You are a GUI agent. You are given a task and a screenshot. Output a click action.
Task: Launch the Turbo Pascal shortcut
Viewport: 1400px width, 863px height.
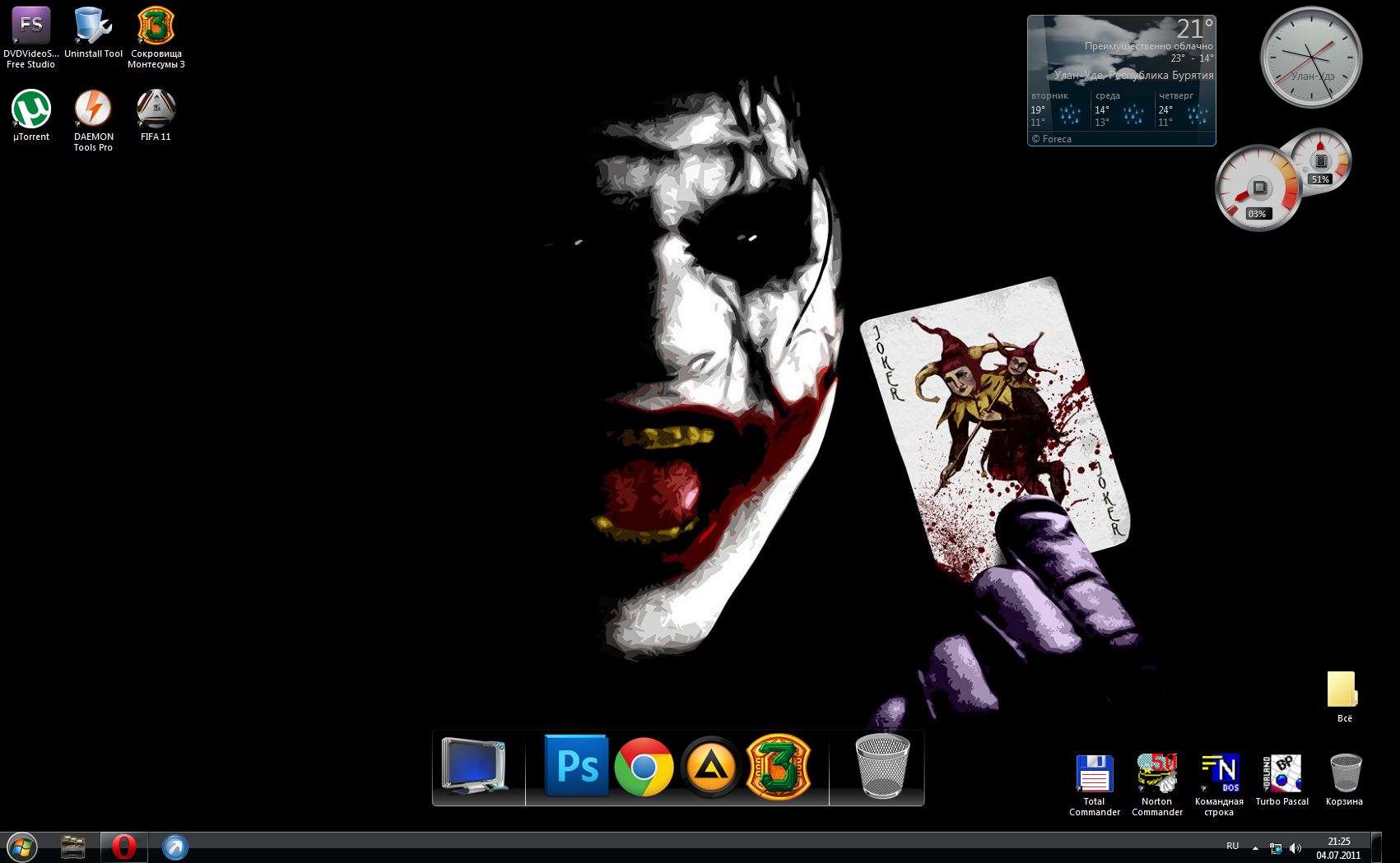tap(1281, 775)
